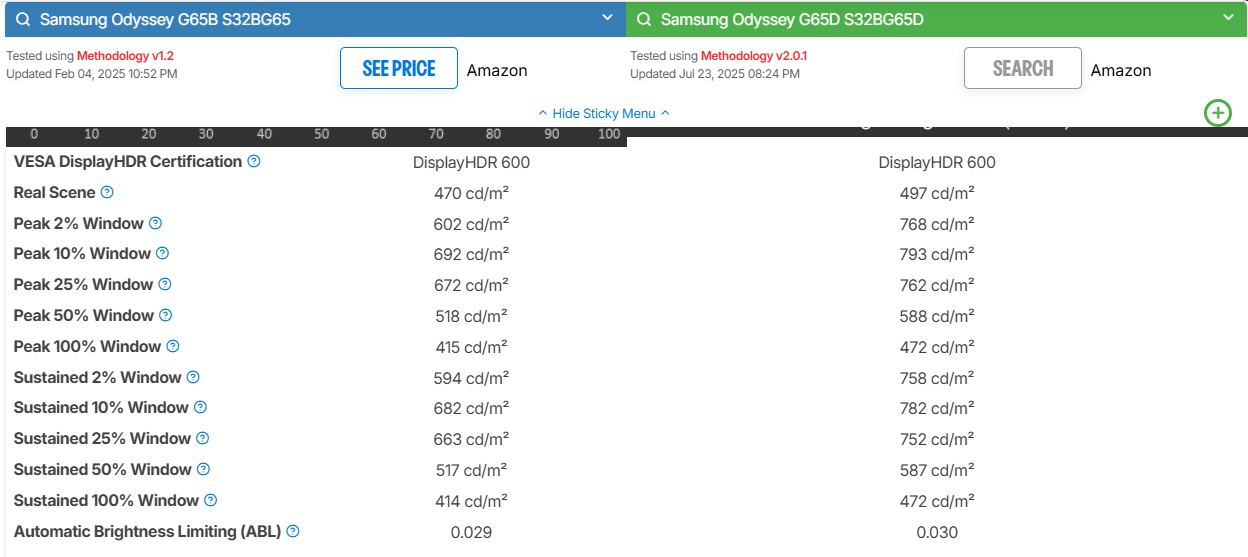This screenshot has width=1248, height=557.
Task: Click the search icon beside Odyssey G65D
Action: click(x=644, y=19)
